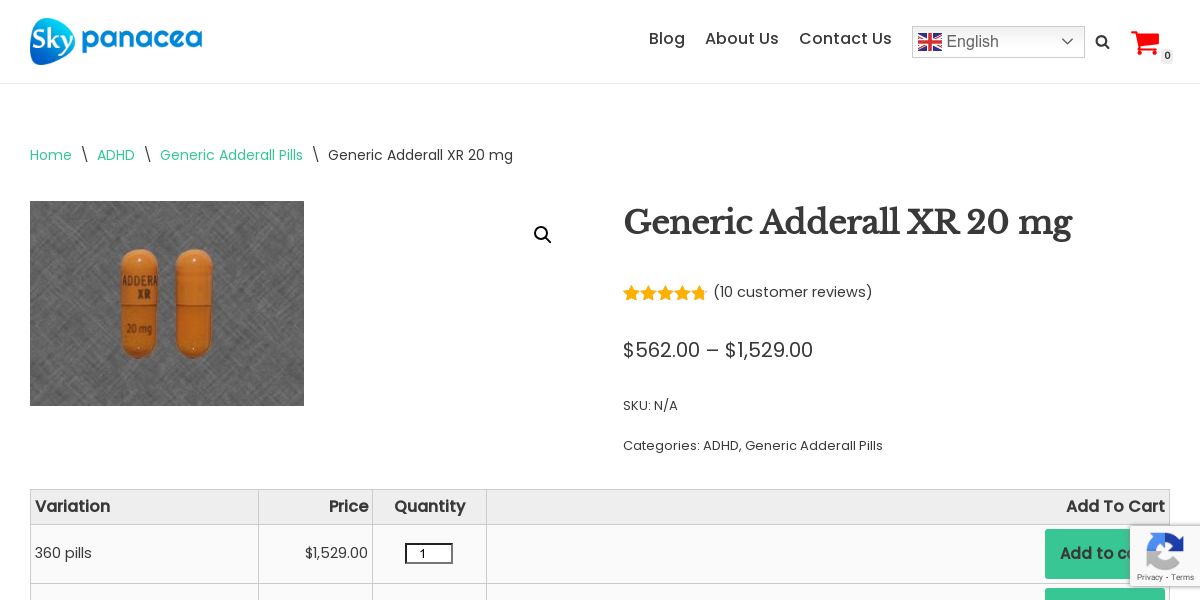Expand the English language dropdown
This screenshot has width=1200, height=600.
(x=1066, y=42)
